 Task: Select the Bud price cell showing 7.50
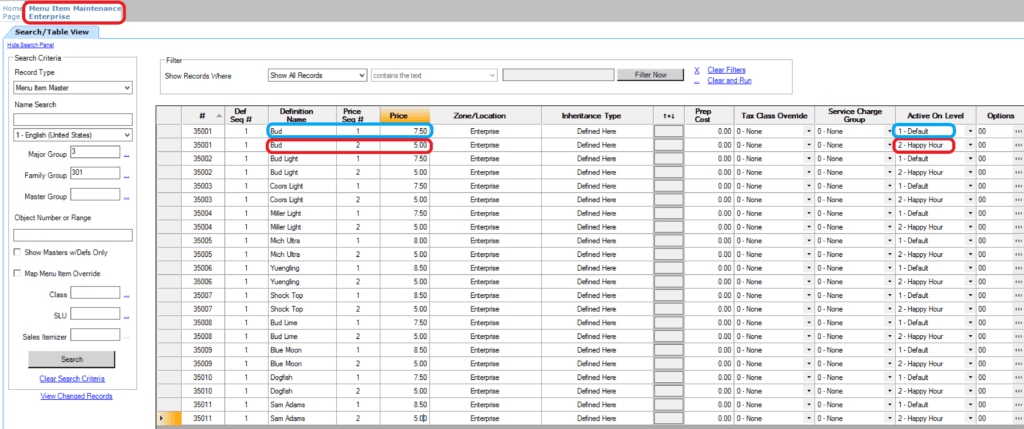click(x=405, y=131)
